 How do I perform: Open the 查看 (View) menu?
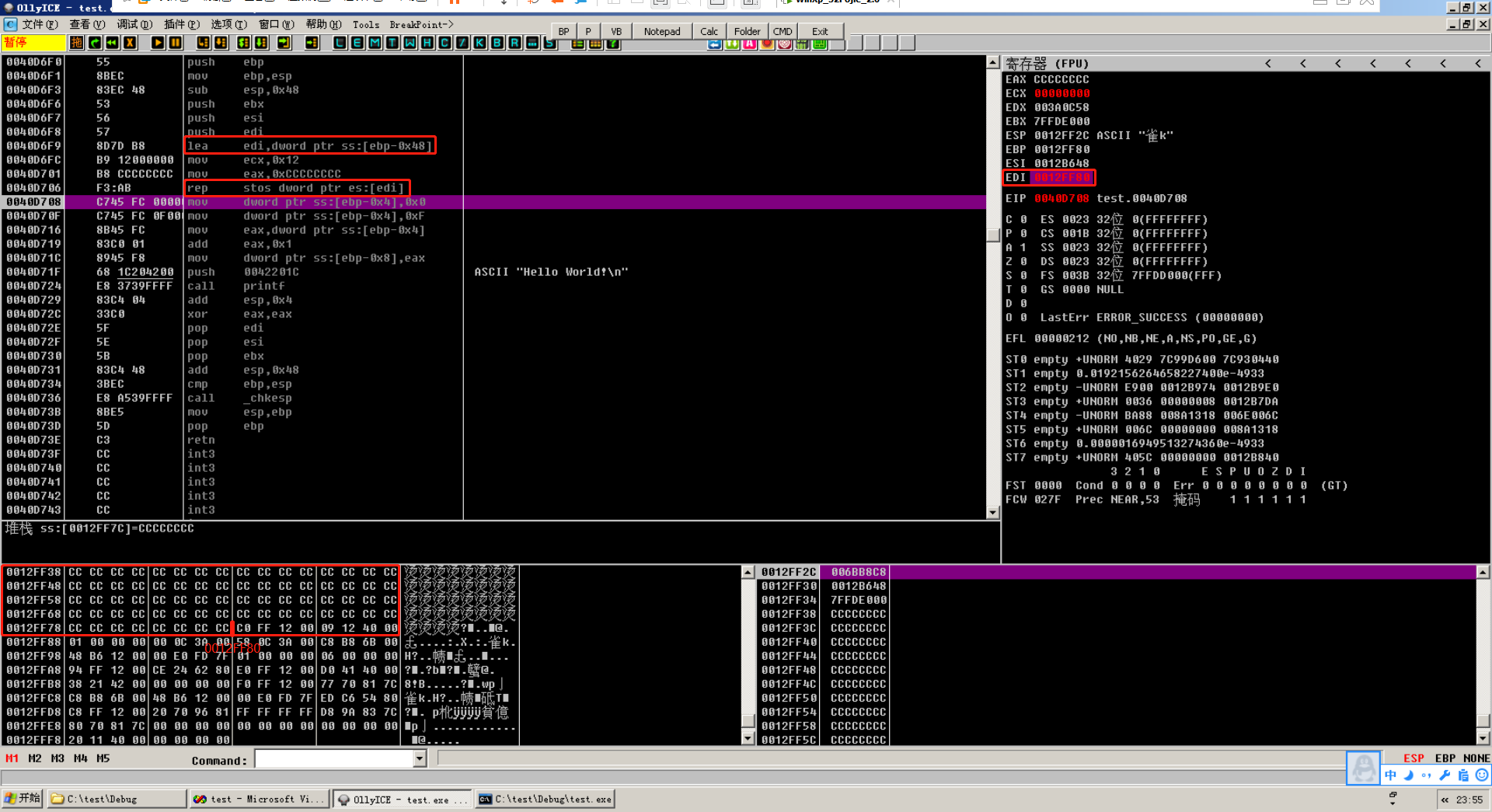[x=87, y=24]
